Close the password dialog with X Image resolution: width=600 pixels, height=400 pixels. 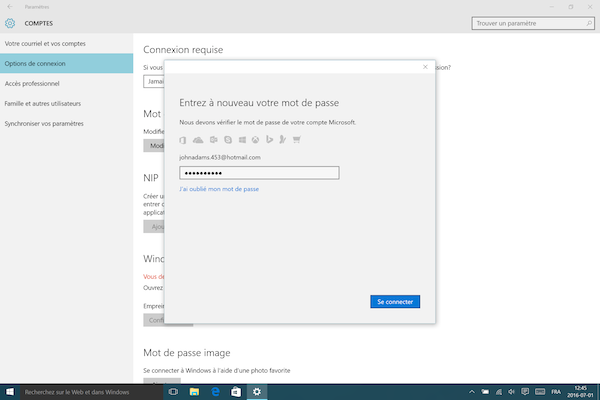click(425, 67)
